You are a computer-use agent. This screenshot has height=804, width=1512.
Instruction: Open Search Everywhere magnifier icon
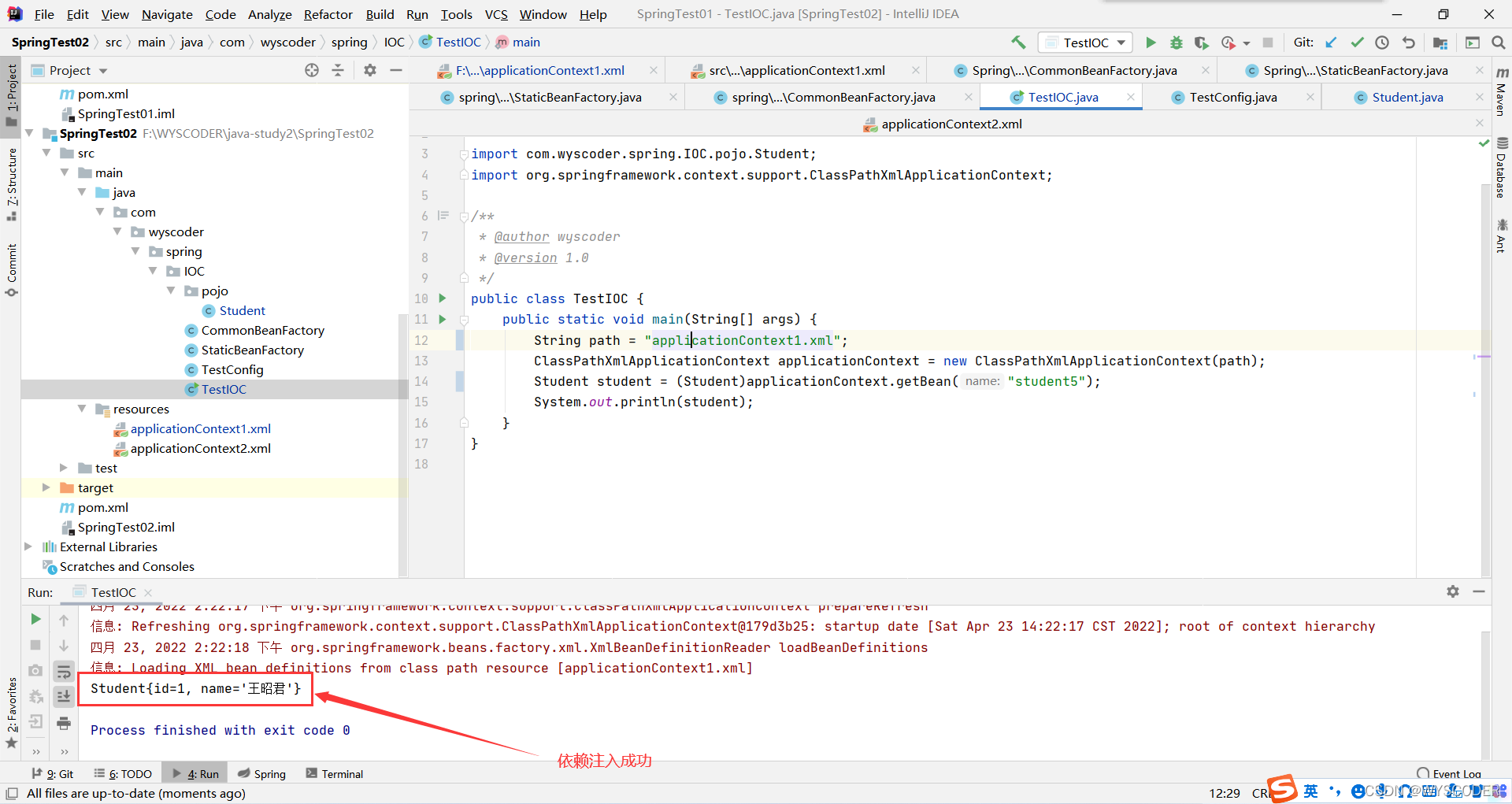click(x=1498, y=43)
